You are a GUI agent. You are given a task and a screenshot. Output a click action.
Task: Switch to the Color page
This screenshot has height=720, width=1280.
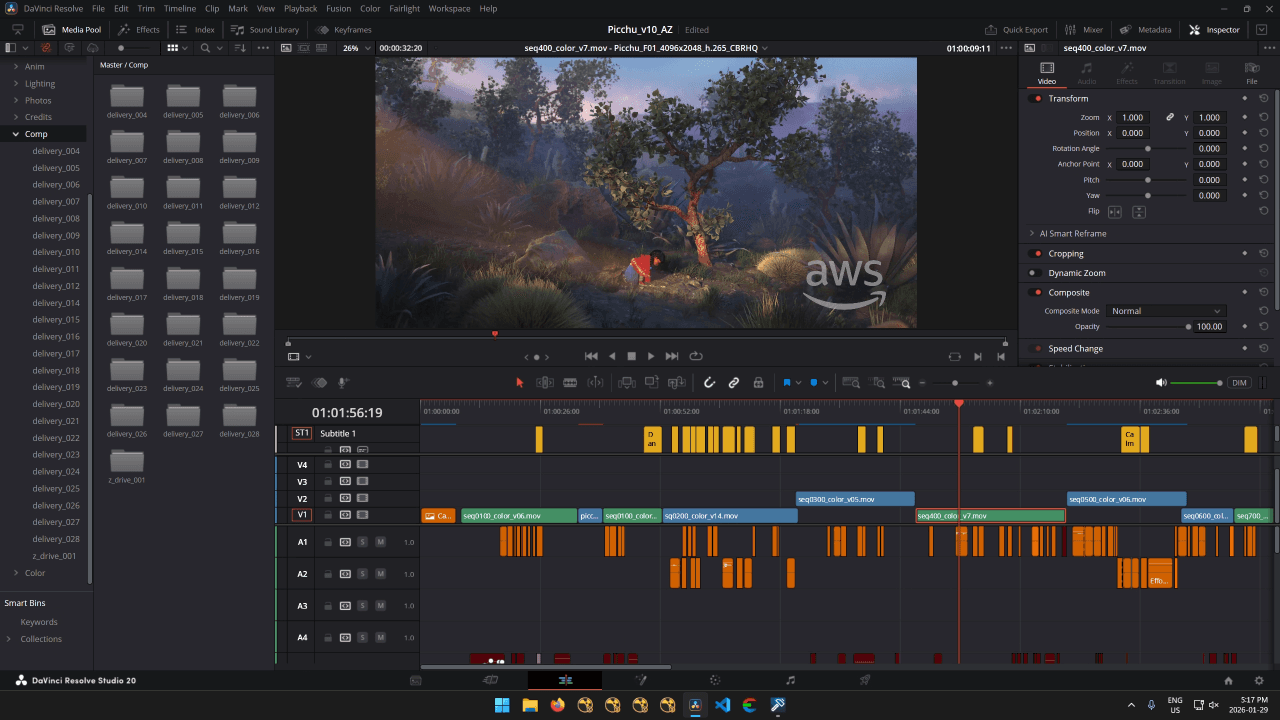[x=714, y=679]
